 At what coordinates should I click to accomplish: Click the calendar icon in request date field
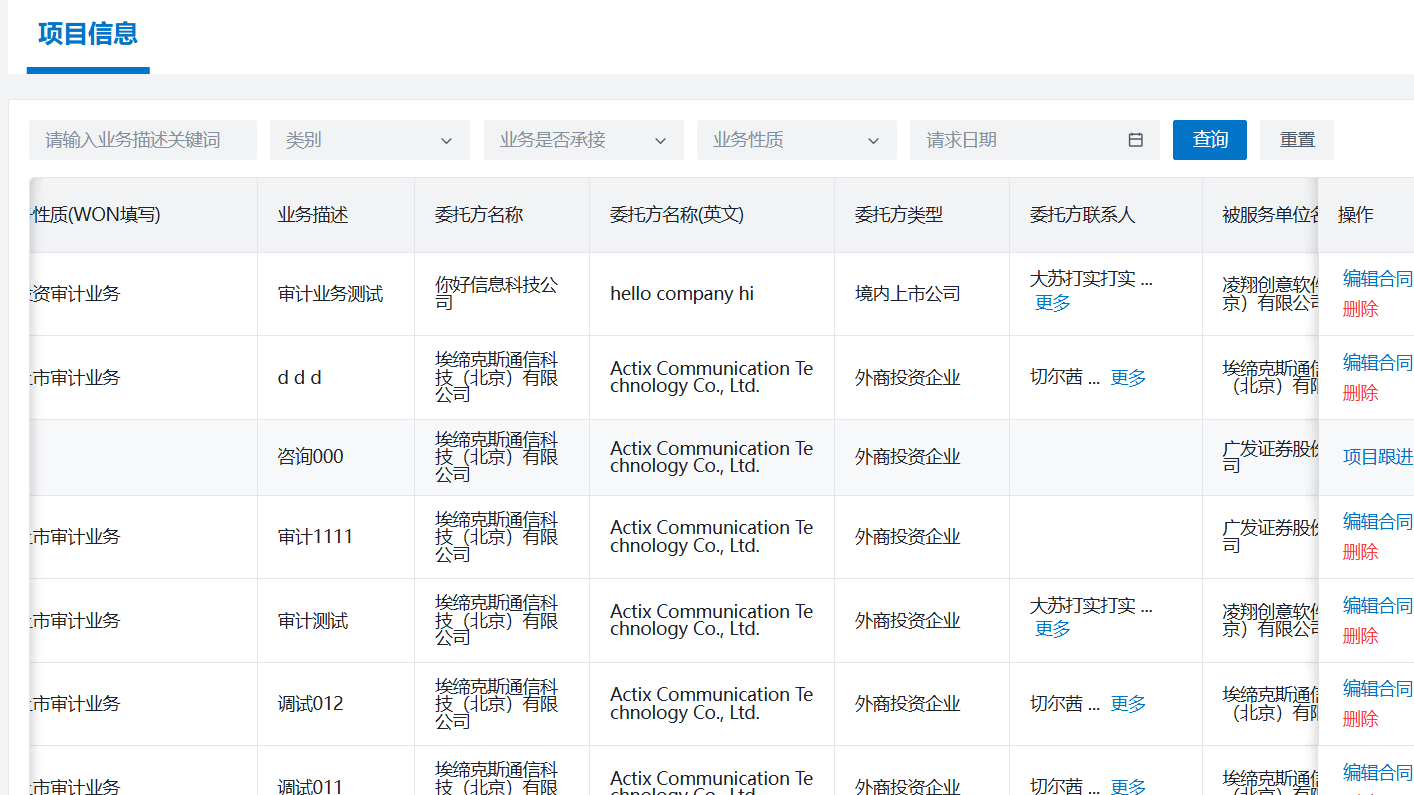1135,140
